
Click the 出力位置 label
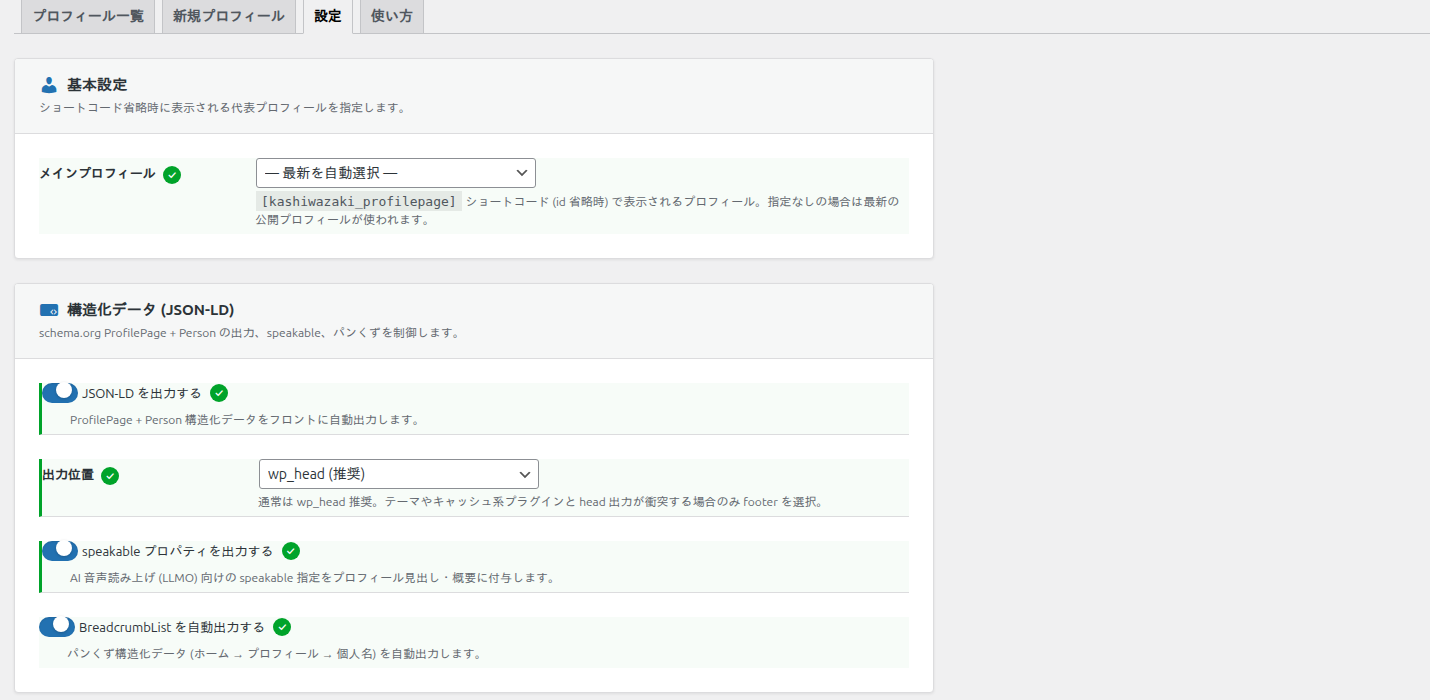point(68,475)
